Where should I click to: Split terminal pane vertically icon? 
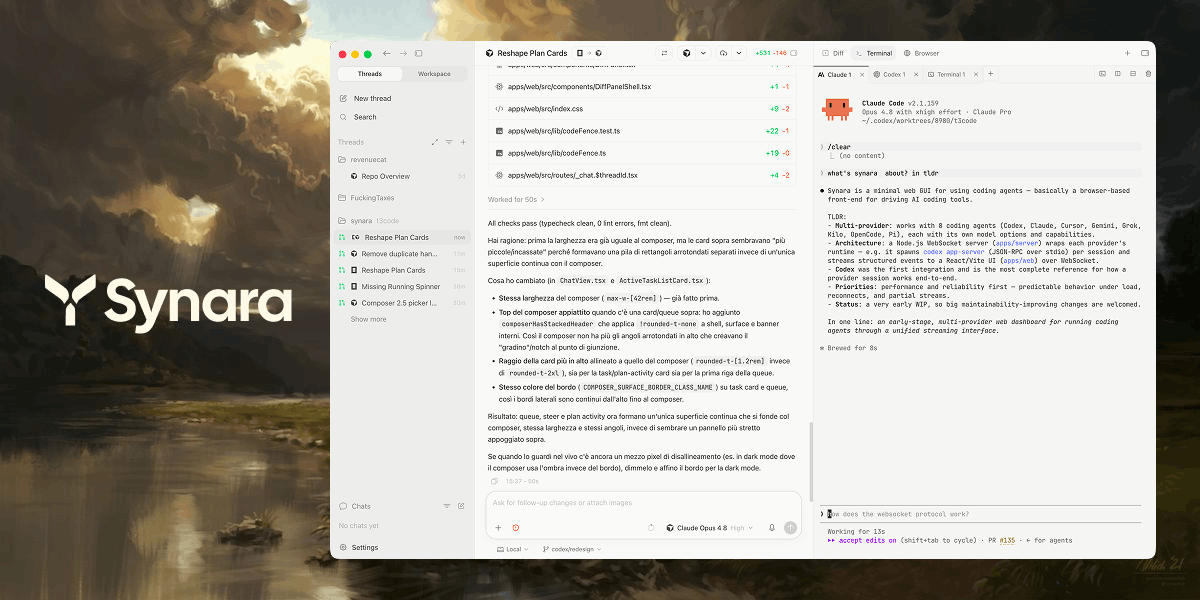[x=1117, y=74]
